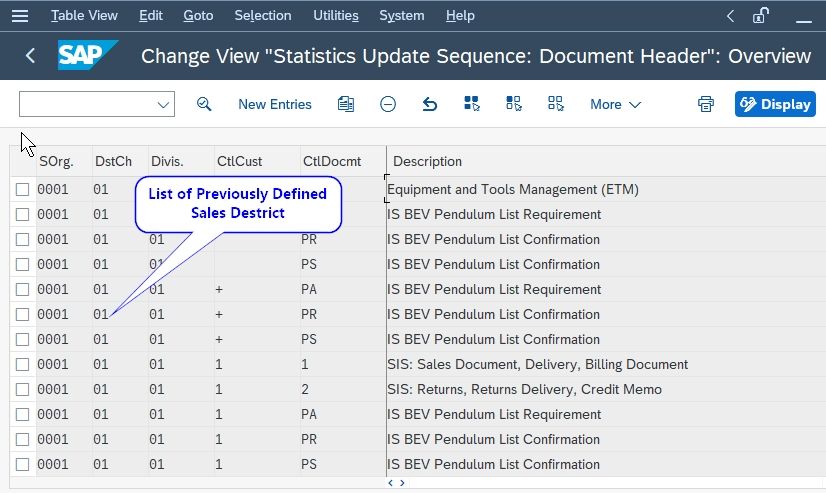Click the left chevron in the top menu bar

coord(730,16)
